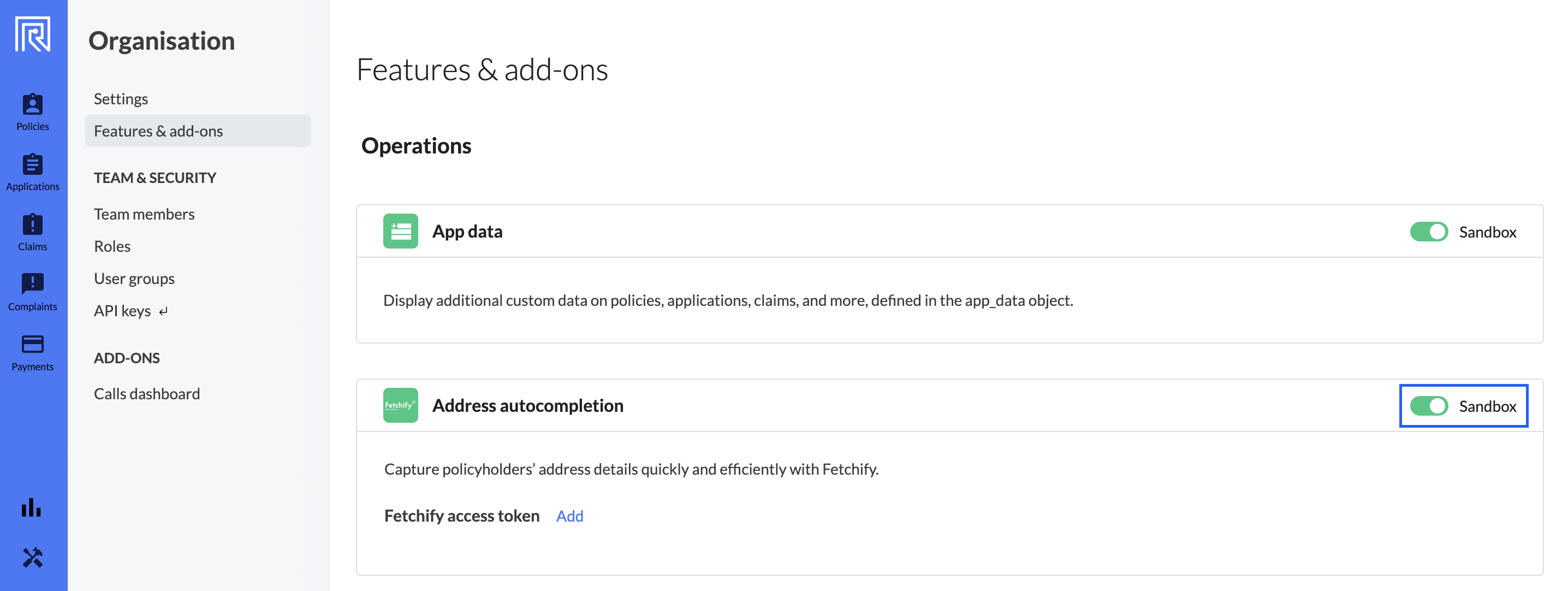Click the App data description text

click(728, 300)
